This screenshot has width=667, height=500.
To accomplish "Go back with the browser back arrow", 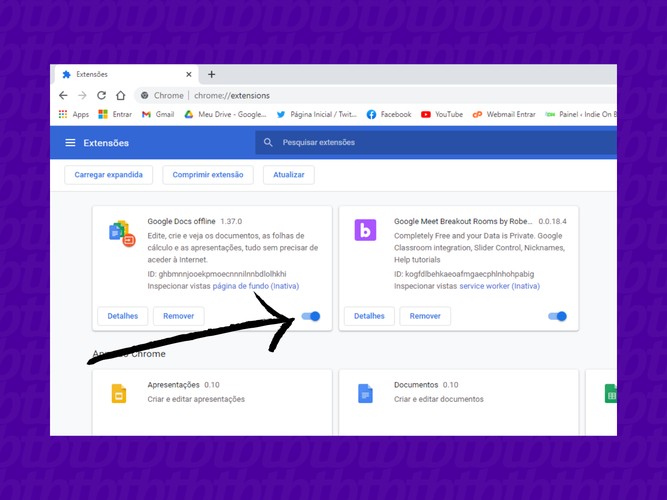I will (x=63, y=95).
